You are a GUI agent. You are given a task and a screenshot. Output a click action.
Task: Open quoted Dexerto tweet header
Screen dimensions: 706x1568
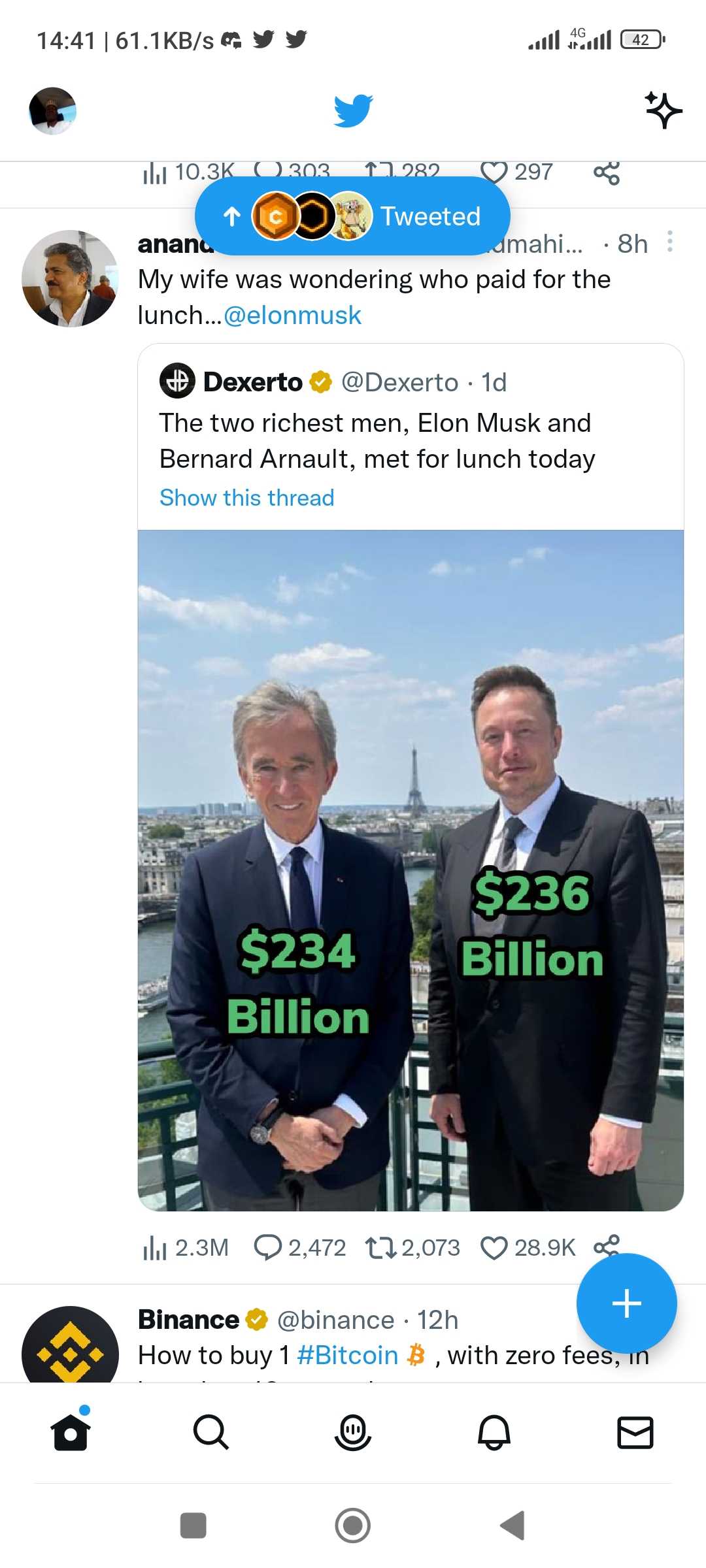point(333,382)
